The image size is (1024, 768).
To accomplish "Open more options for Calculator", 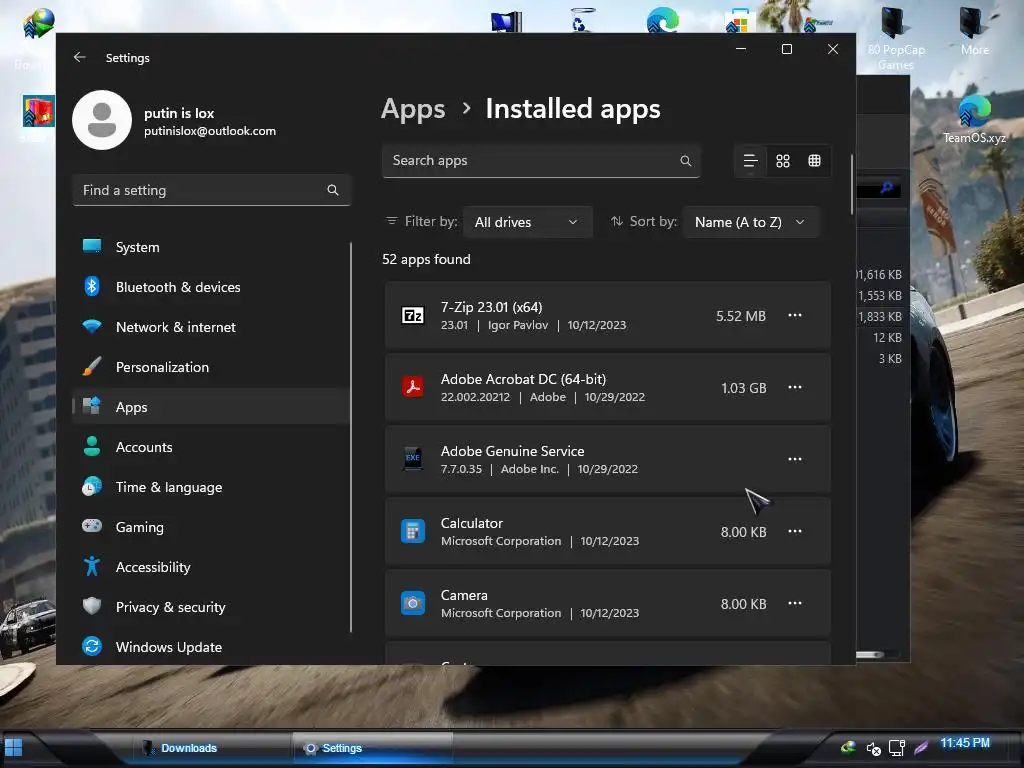I will 795,531.
